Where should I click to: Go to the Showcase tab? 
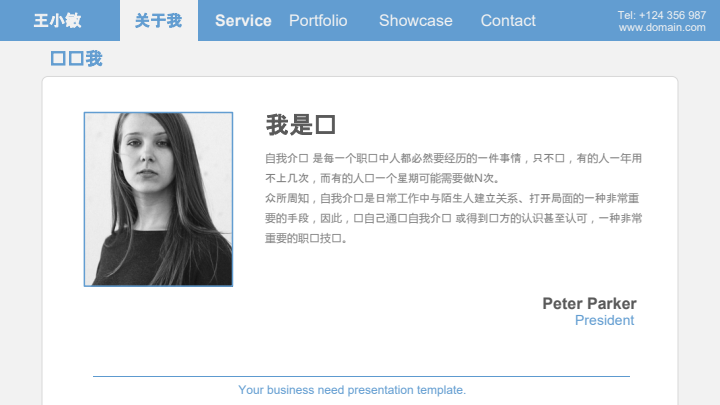[416, 21]
